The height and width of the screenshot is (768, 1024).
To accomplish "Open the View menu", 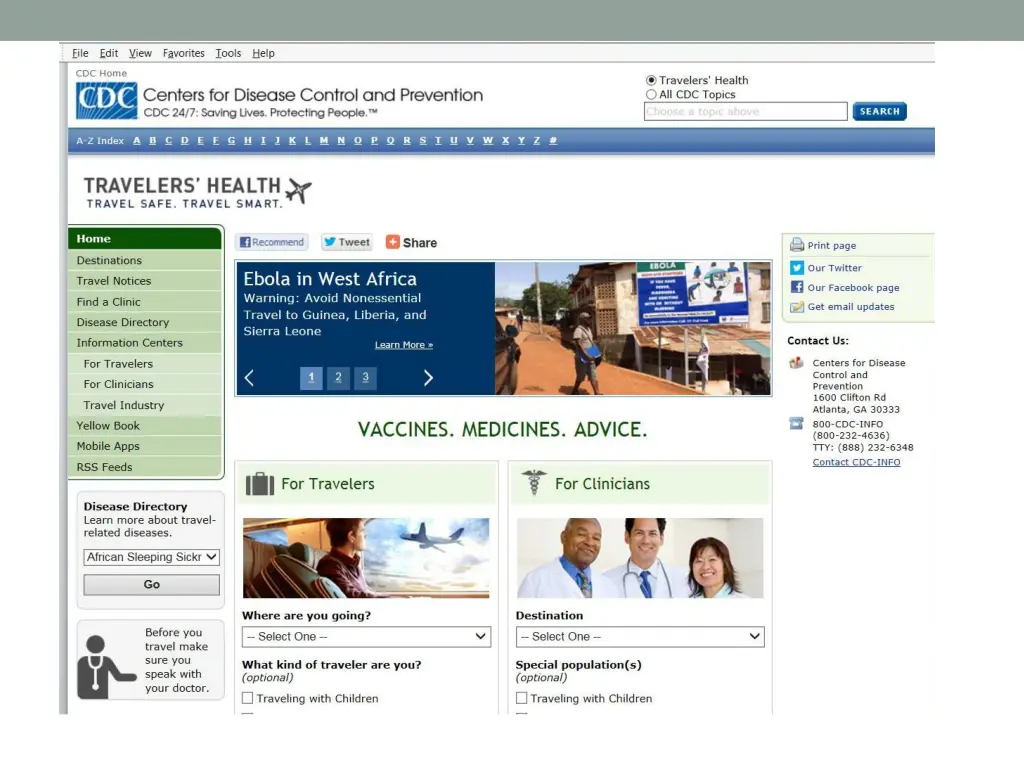I will [x=140, y=53].
